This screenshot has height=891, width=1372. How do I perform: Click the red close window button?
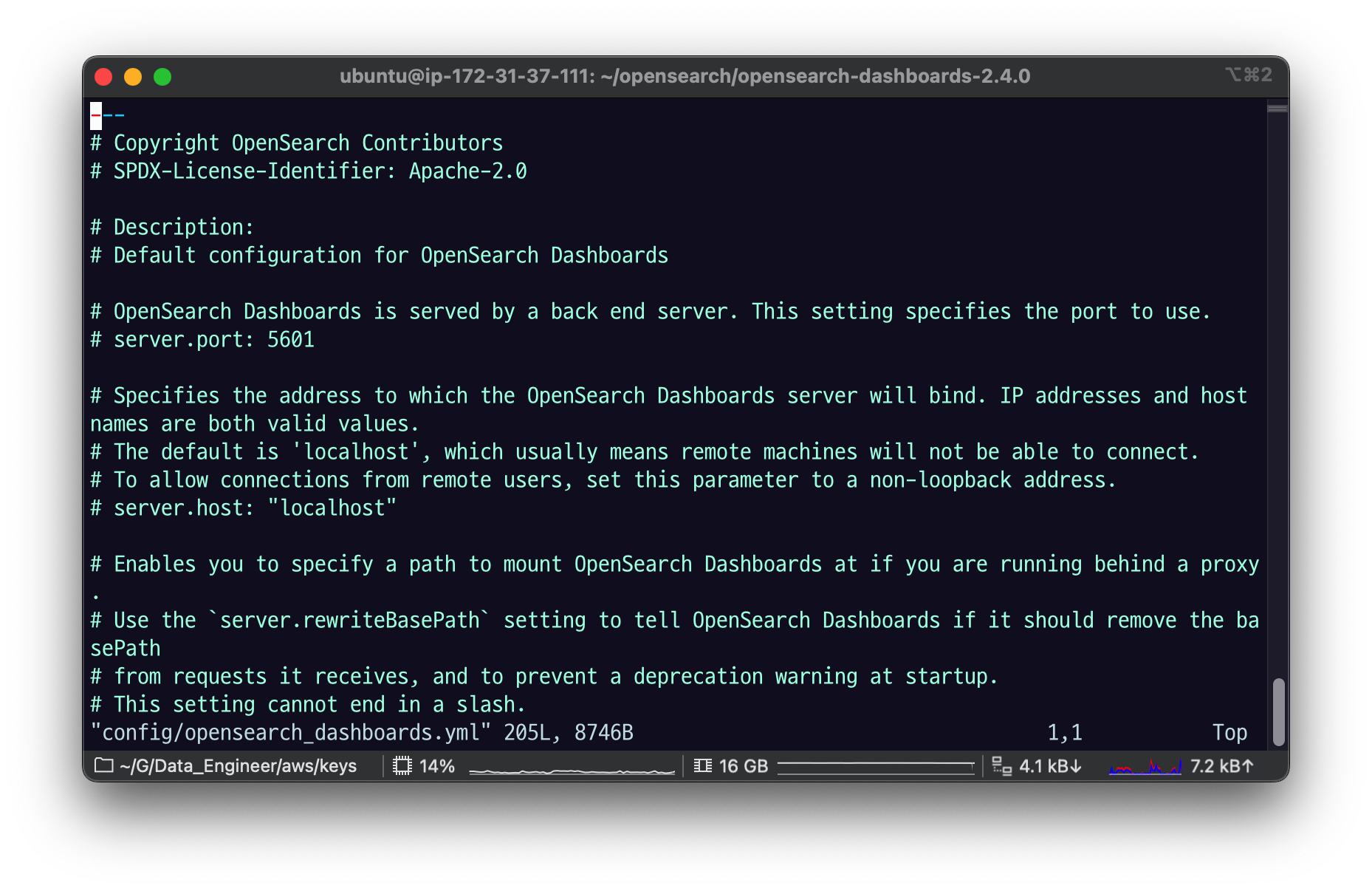[x=103, y=76]
